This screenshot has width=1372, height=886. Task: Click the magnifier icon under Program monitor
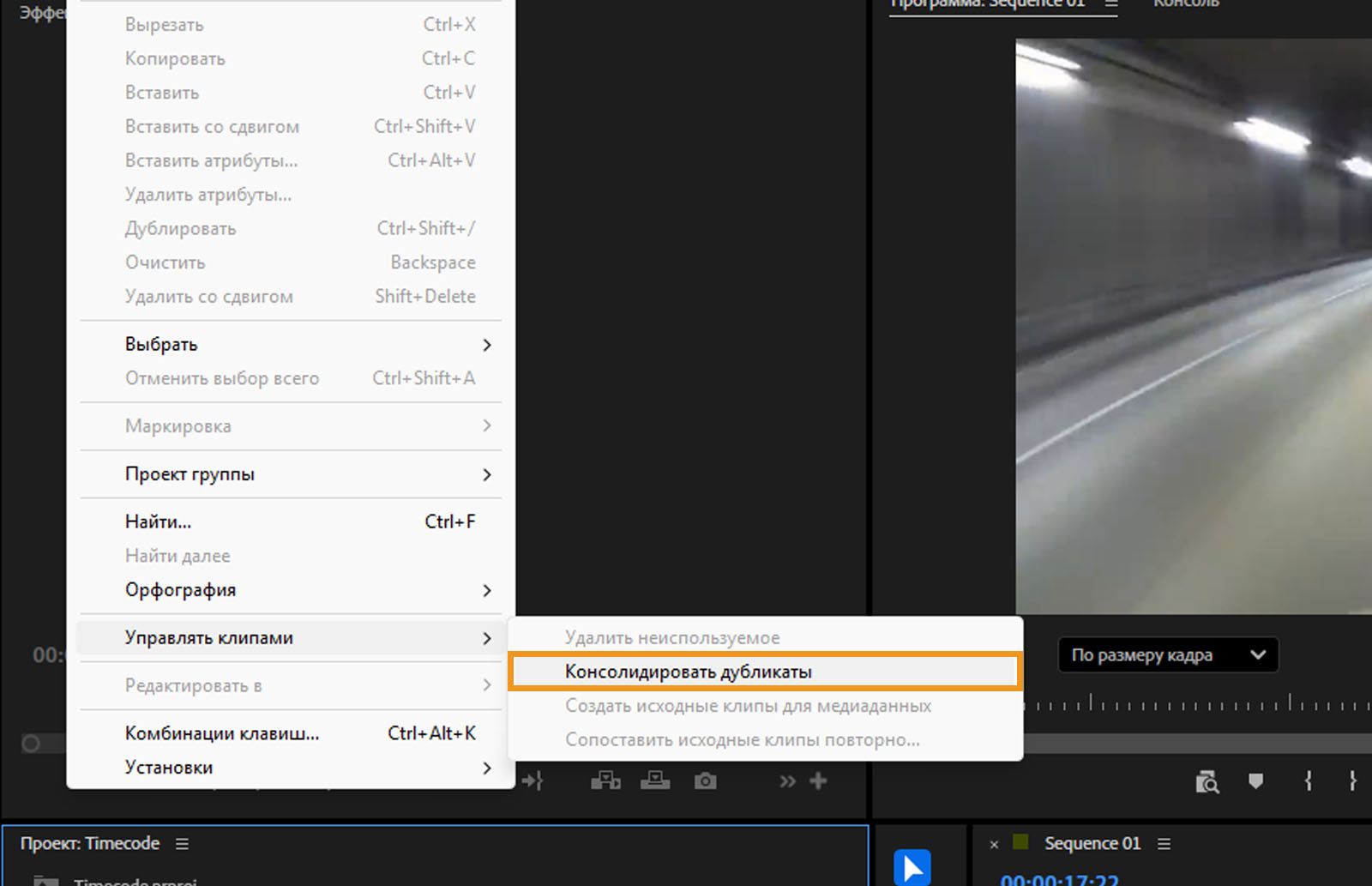pos(1207,782)
